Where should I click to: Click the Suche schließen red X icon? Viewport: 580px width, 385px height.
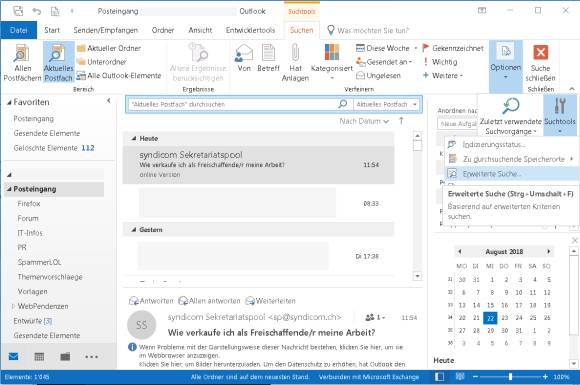540,52
